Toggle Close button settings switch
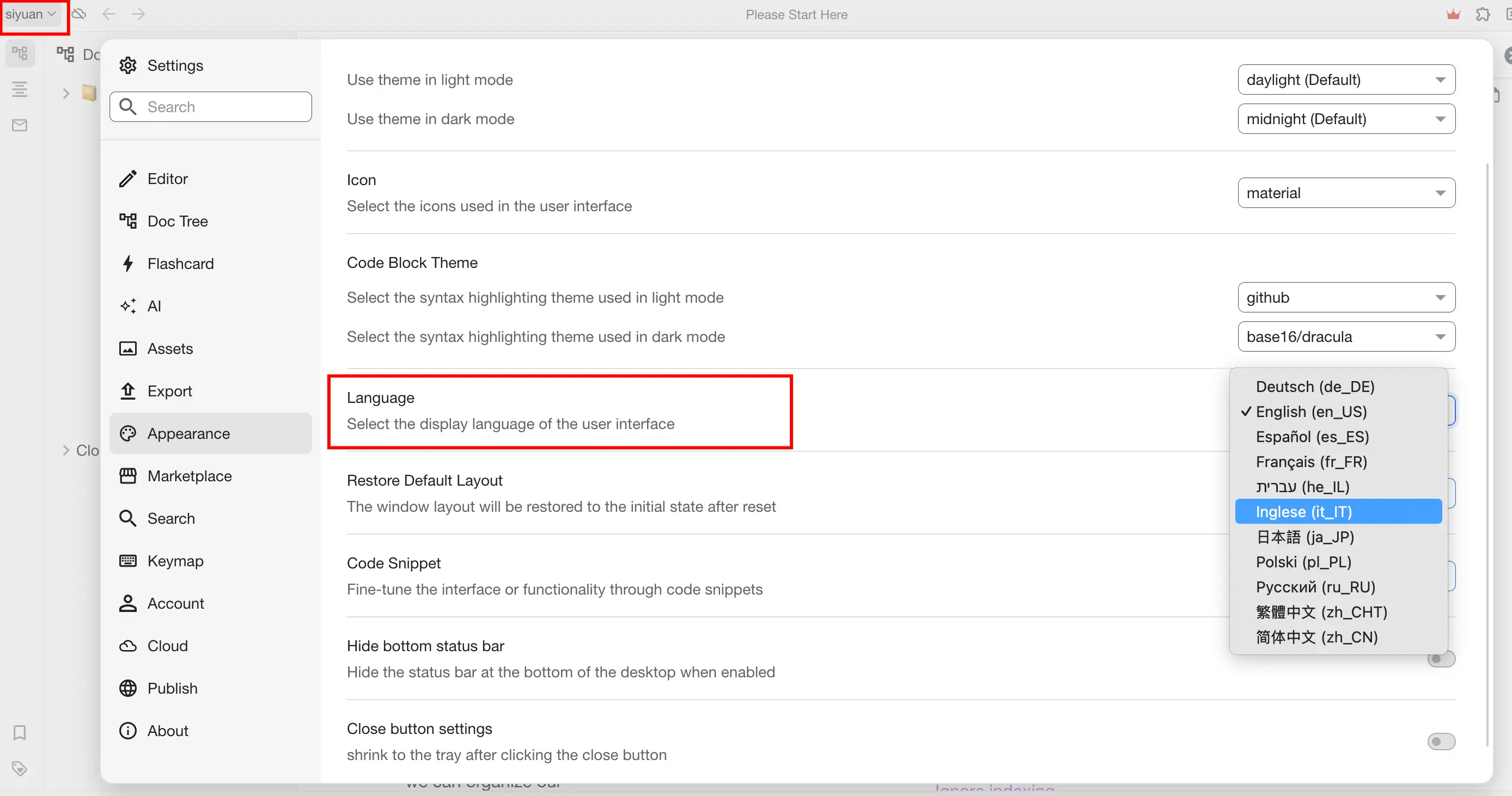Viewport: 1512px width, 796px height. click(x=1441, y=742)
